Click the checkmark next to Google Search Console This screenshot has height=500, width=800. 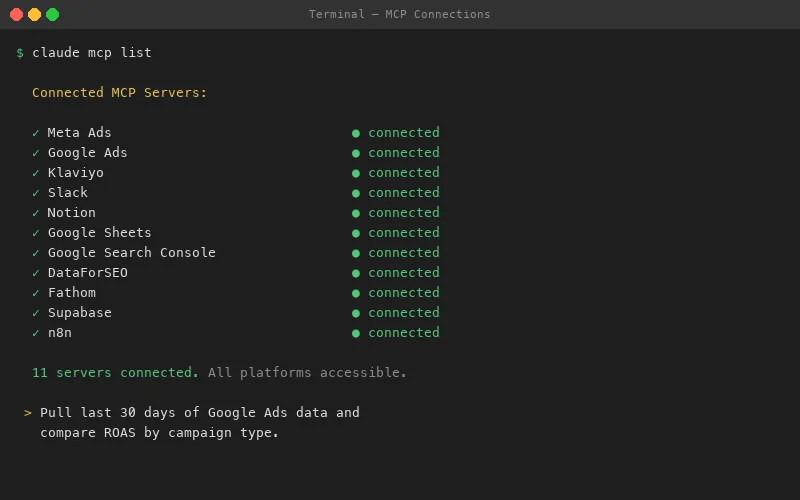[36, 253]
